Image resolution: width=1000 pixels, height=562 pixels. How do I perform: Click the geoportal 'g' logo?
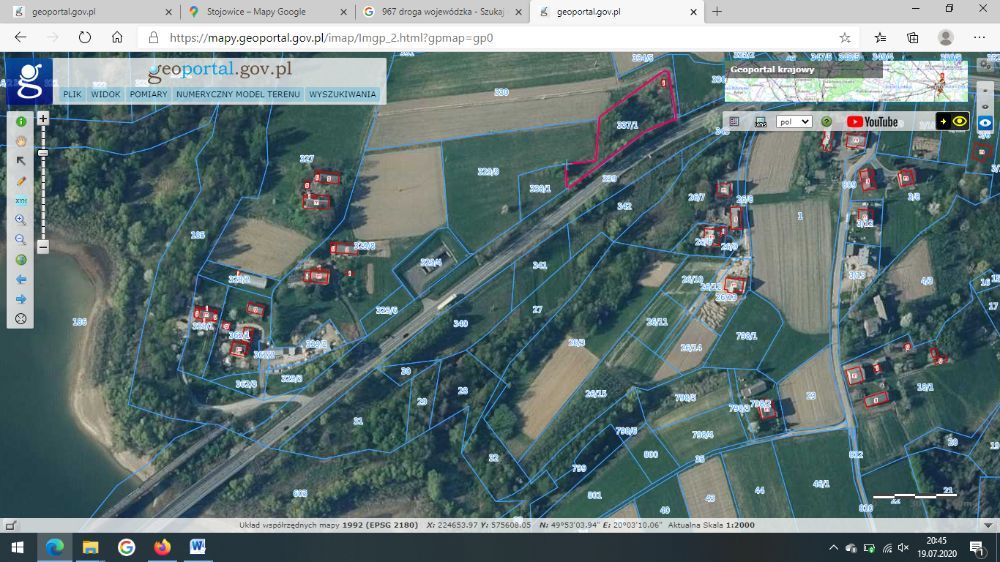(x=29, y=81)
